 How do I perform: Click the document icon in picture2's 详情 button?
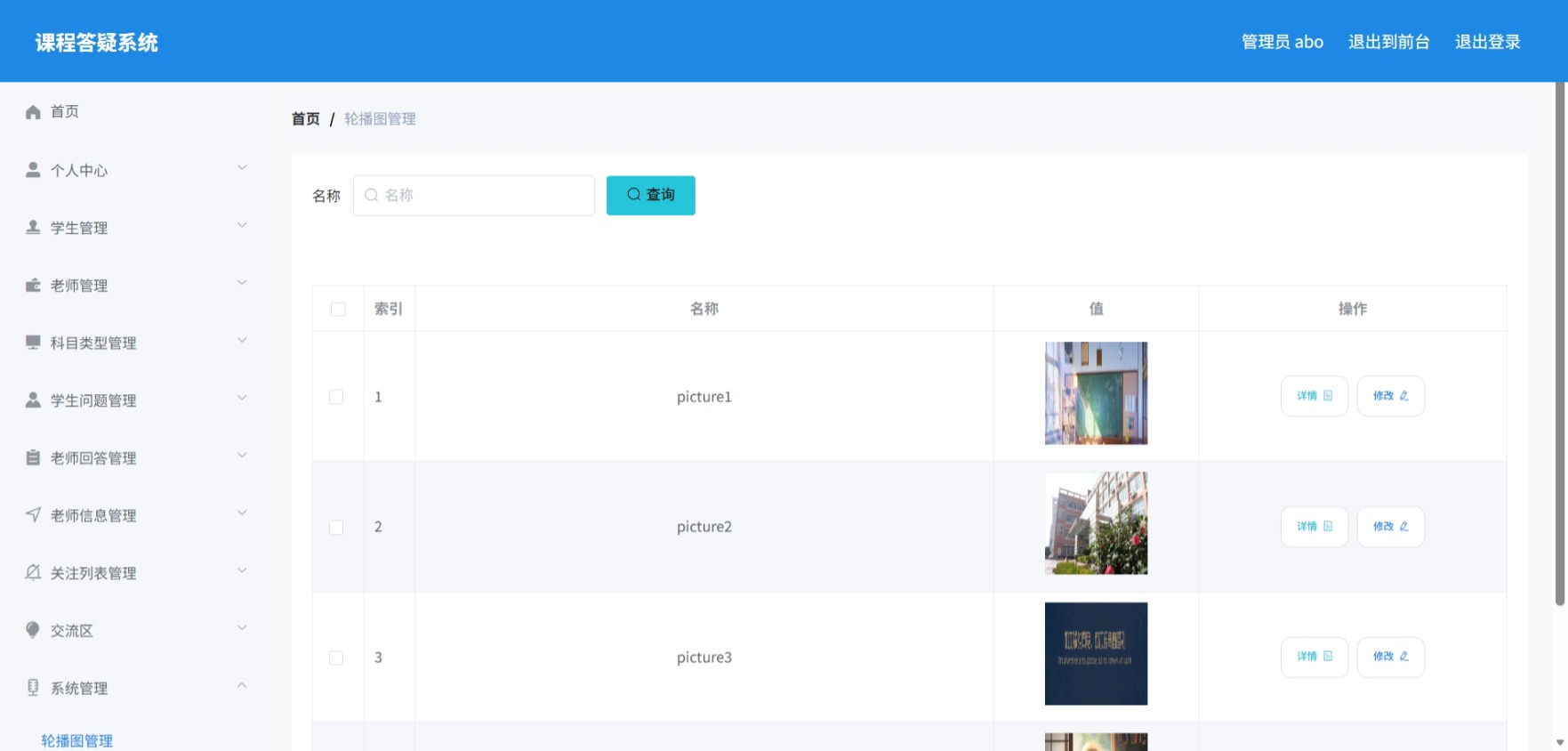(1328, 527)
